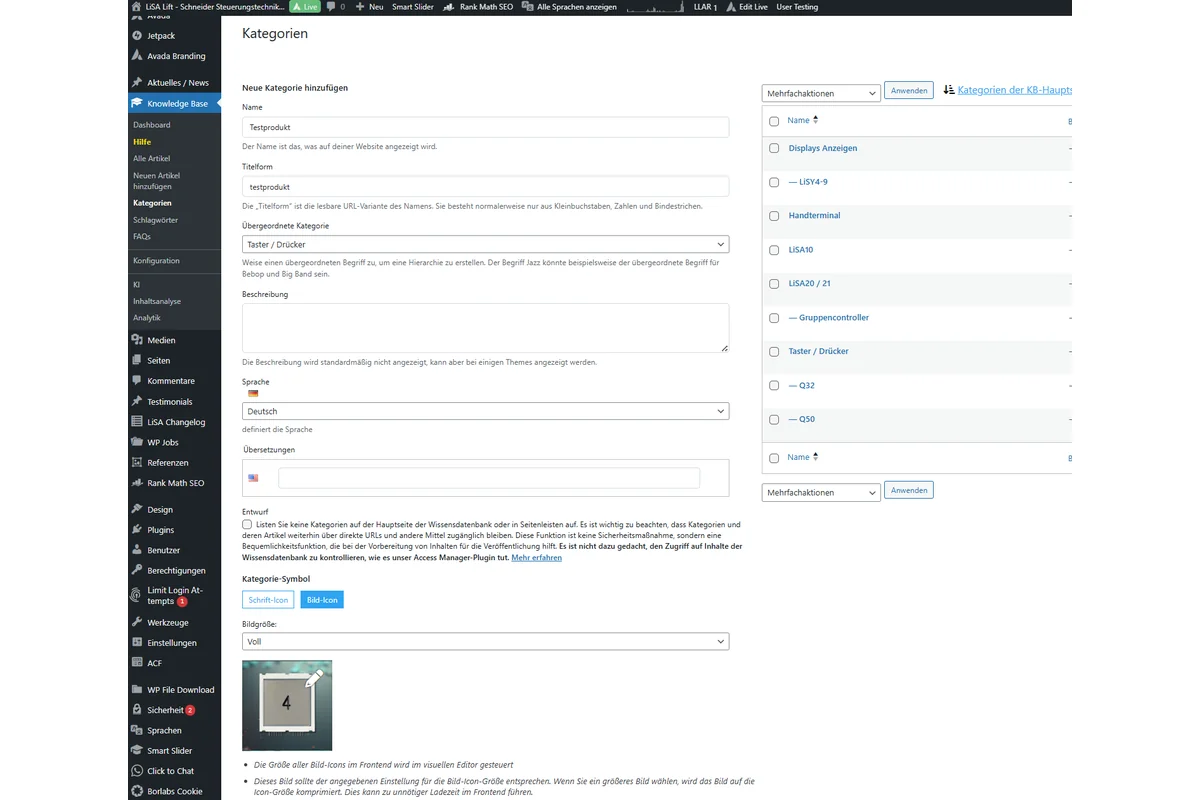Image resolution: width=1200 pixels, height=800 pixels.
Task: Click the Anwenden button
Action: [x=908, y=89]
